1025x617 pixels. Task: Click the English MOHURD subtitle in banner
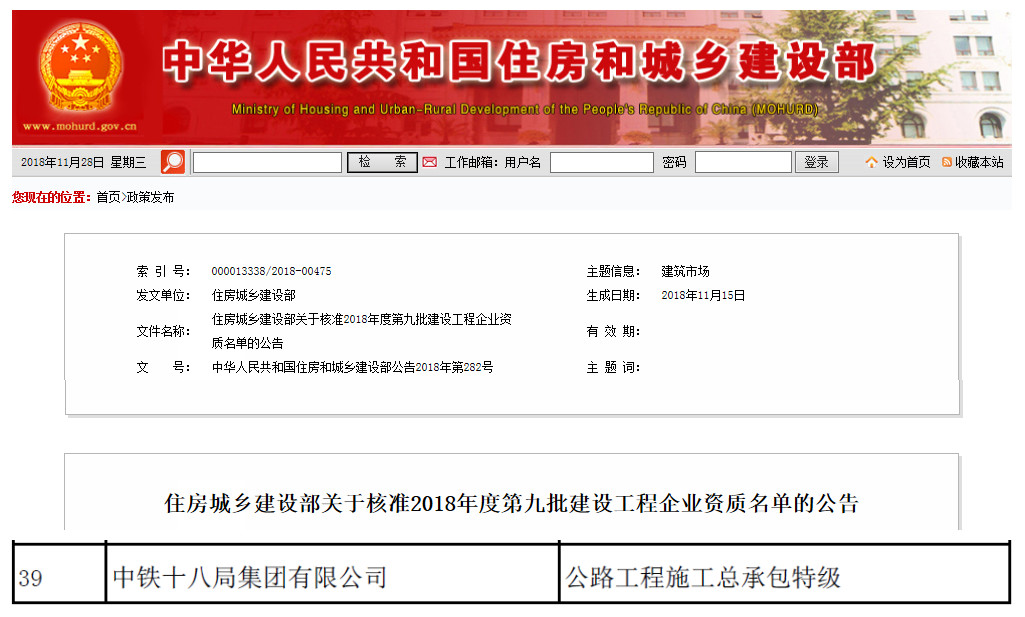525,109
